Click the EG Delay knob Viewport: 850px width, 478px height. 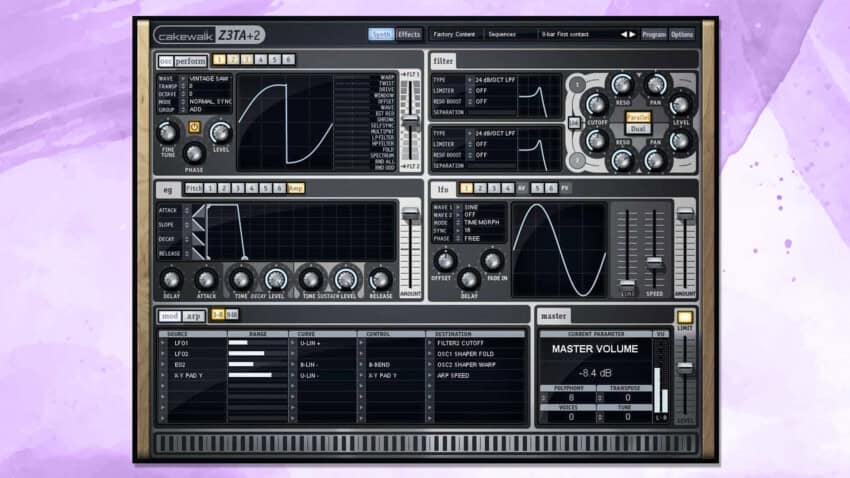click(x=171, y=280)
